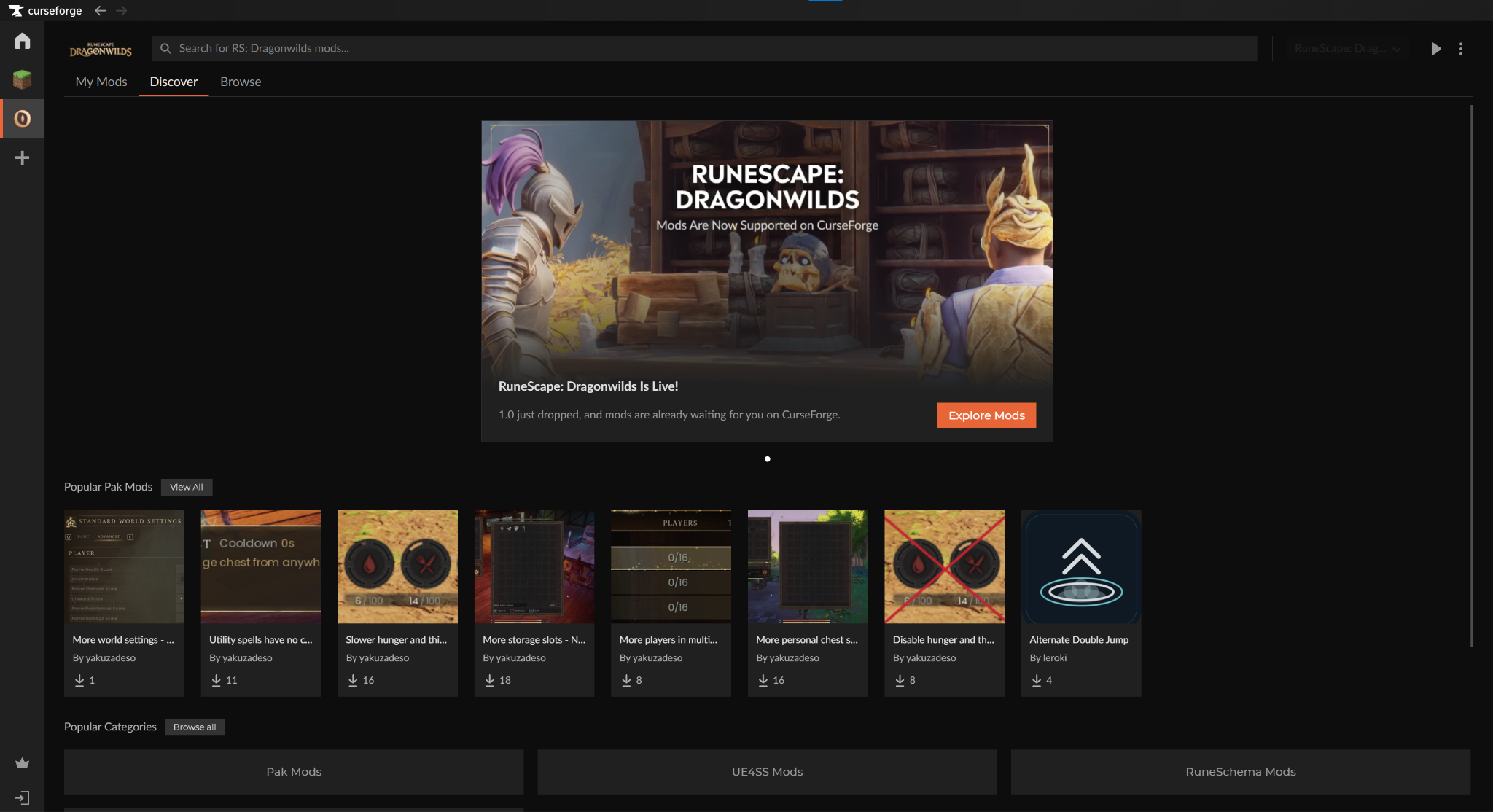Click download icon on Disable hunger card
This screenshot has width=1493, height=812.
coord(900,680)
